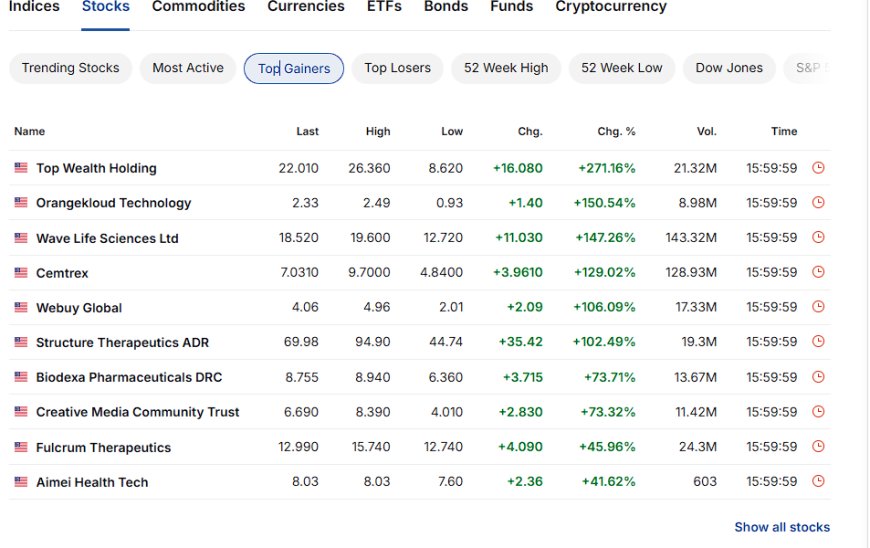
Task: Click the Chg. % column header
Action: point(616,131)
